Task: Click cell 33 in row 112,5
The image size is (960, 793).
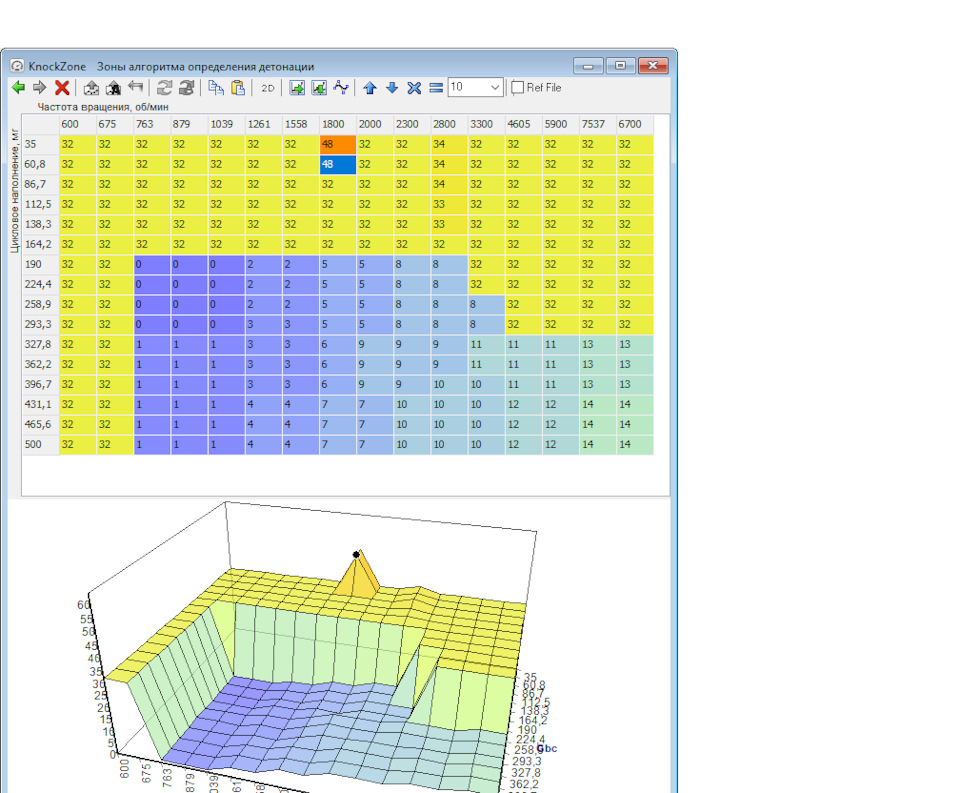Action: click(449, 205)
